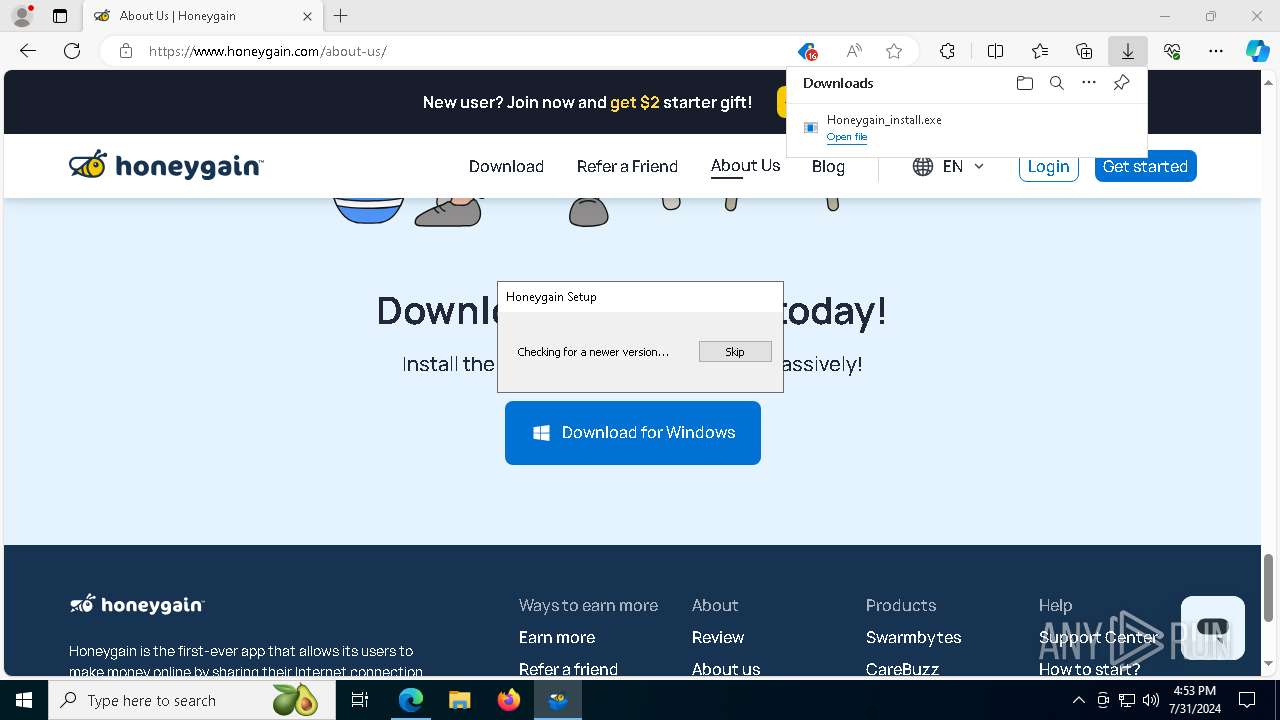The image size is (1280, 720).
Task: Open Swarmbytes footer link
Action: (914, 637)
